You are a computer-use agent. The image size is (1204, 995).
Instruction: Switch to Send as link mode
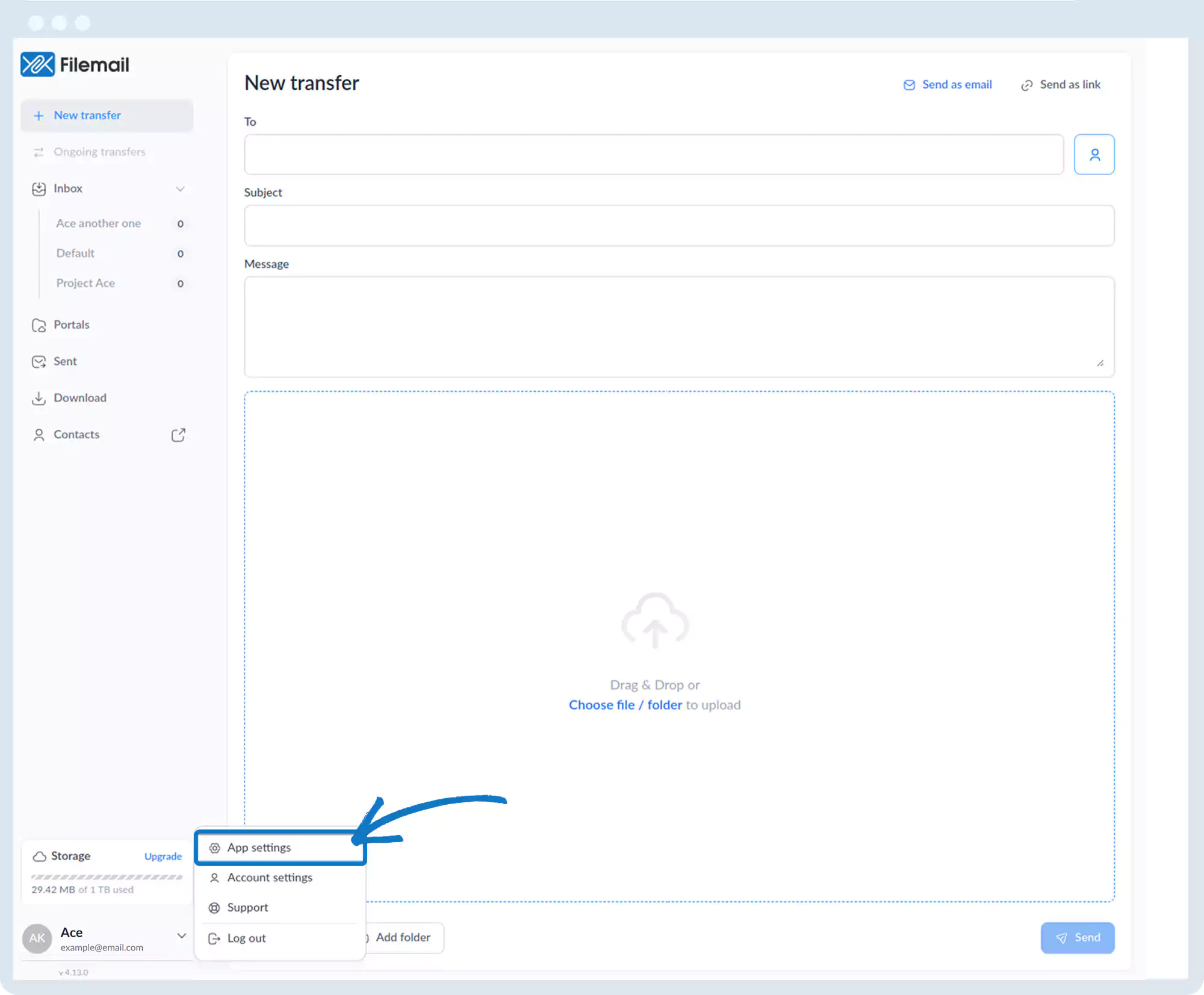tap(1061, 85)
